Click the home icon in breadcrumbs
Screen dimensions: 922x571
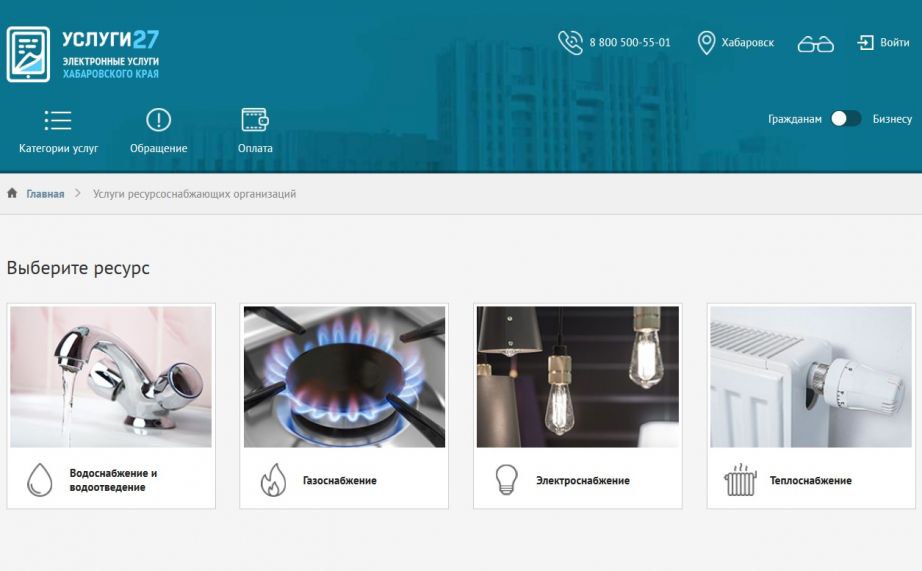[x=12, y=193]
